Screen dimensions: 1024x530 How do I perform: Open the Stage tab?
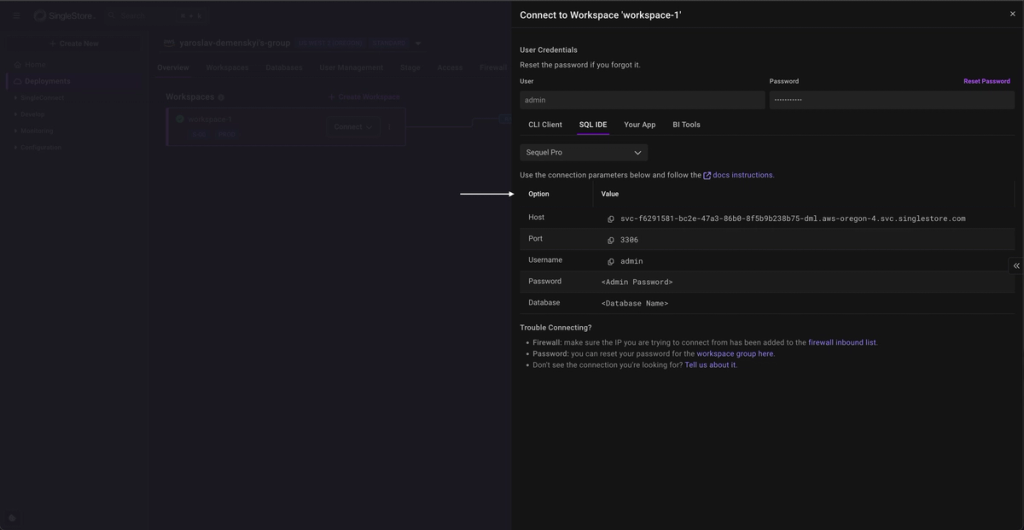coord(410,67)
